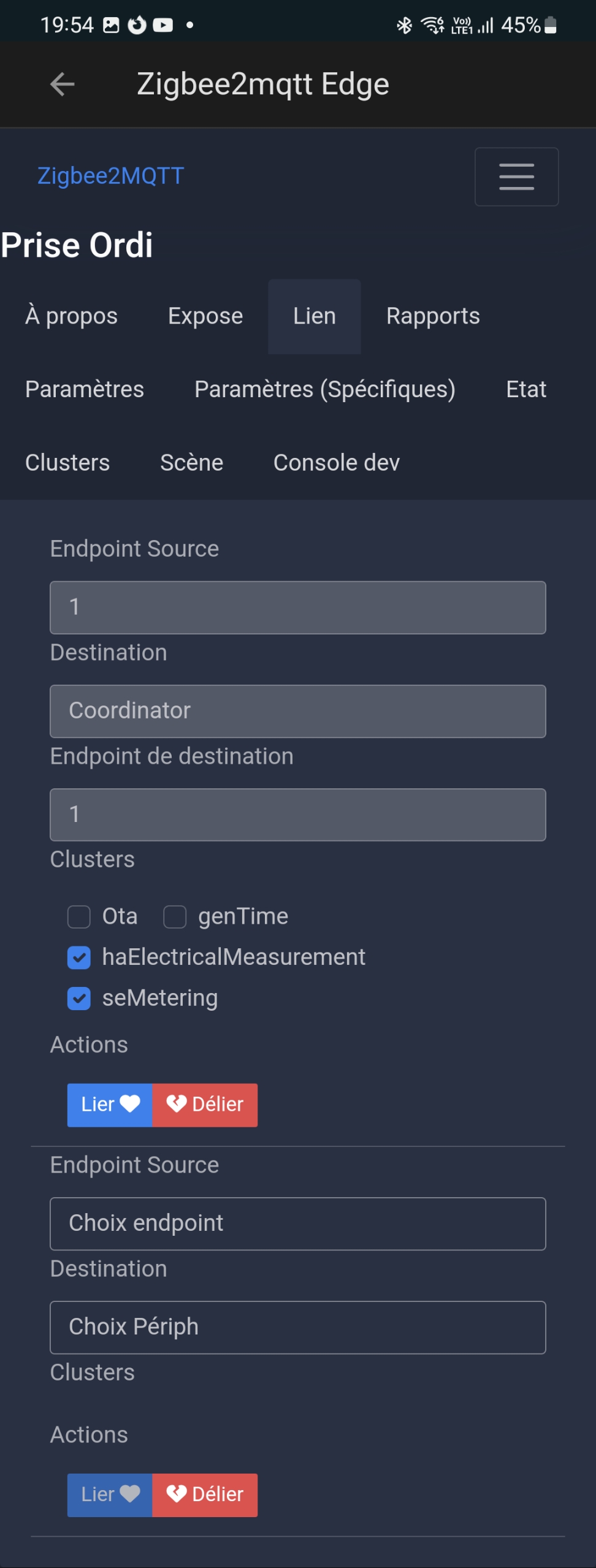The width and height of the screenshot is (596, 1568).
Task: Select the Lien tab
Action: tap(315, 316)
